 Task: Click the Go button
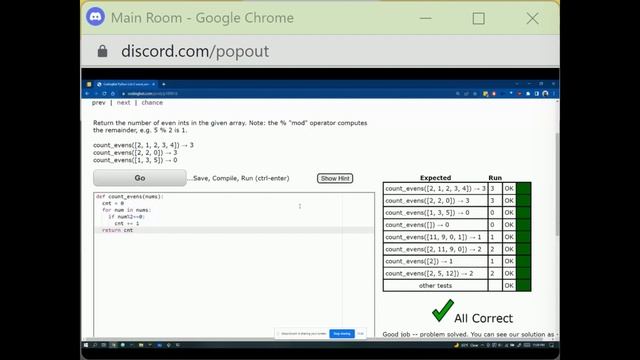[140, 178]
